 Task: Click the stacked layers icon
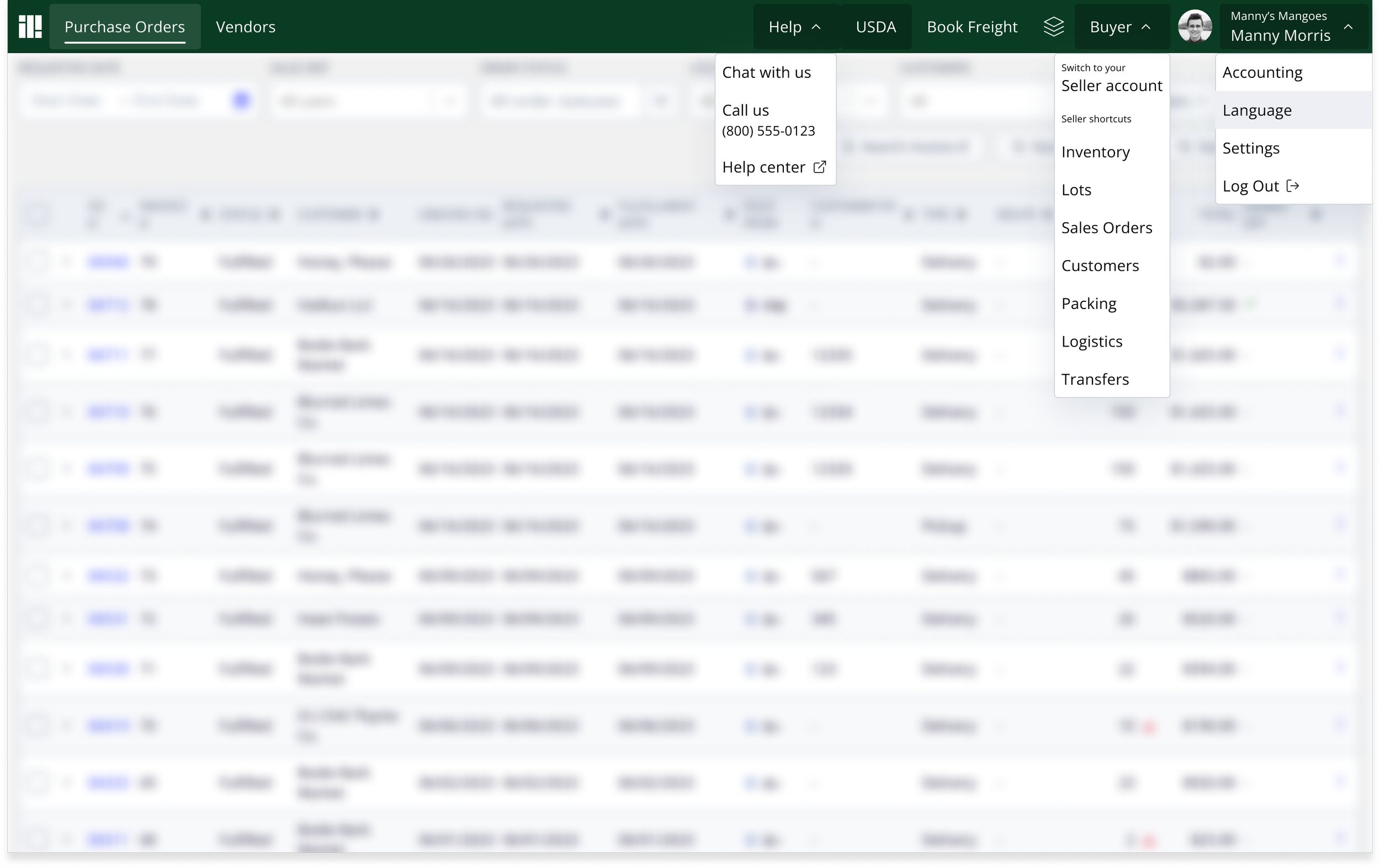point(1053,27)
